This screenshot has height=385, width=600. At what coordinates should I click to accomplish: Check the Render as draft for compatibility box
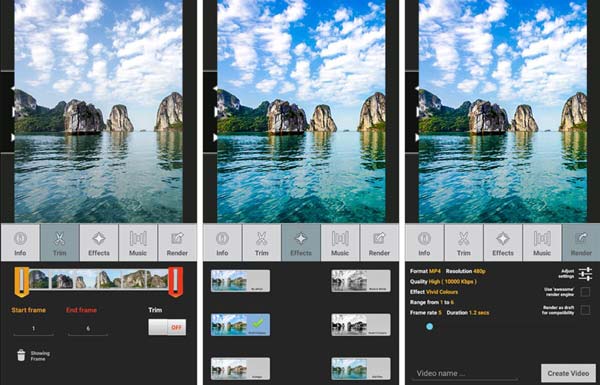585,310
